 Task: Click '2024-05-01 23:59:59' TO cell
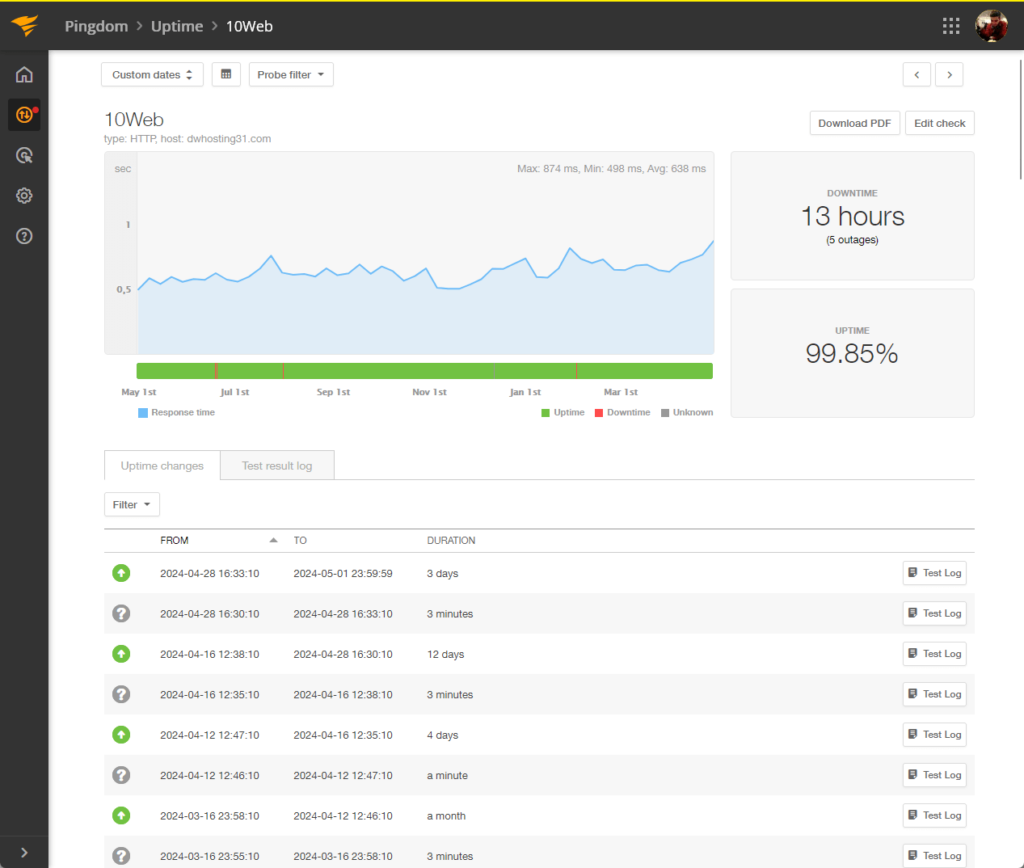coord(343,573)
